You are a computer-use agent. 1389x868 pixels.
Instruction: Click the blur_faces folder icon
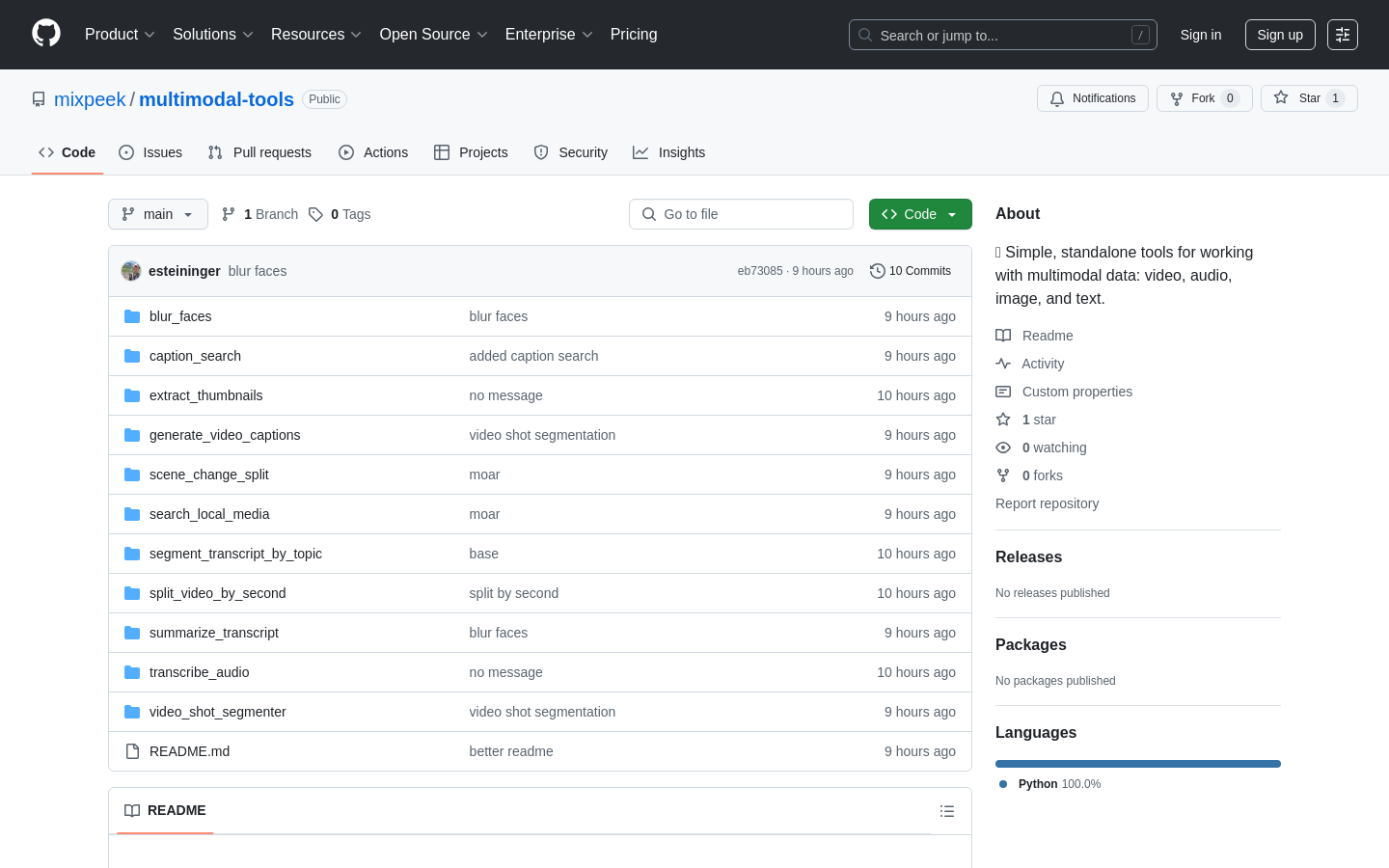pyautogui.click(x=132, y=316)
